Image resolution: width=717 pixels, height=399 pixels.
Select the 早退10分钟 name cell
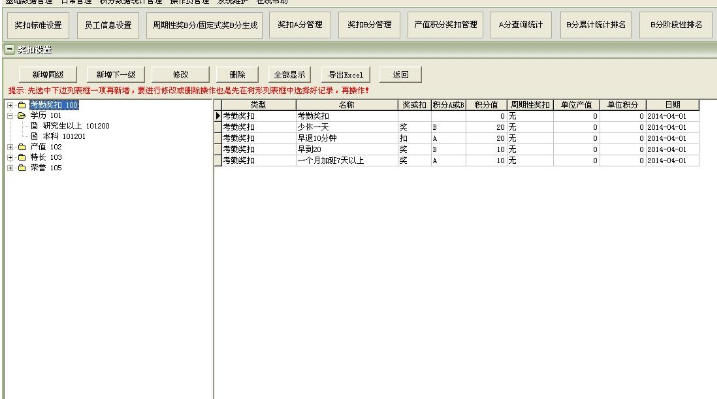(x=347, y=138)
